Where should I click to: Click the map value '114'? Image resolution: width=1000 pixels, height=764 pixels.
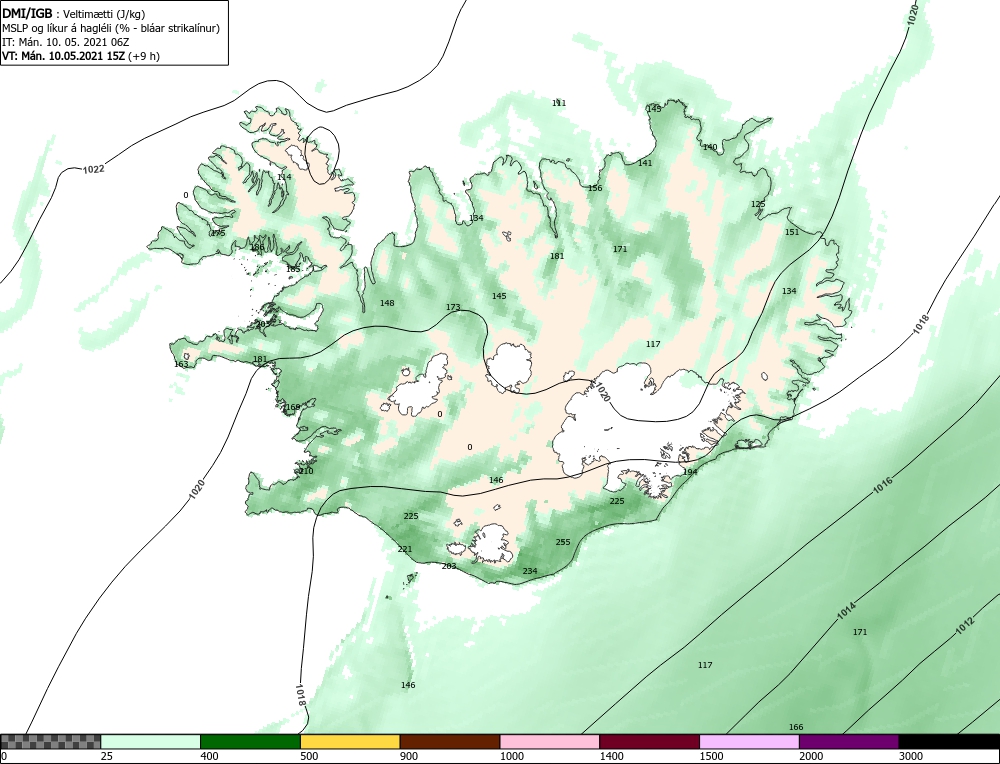pos(284,177)
